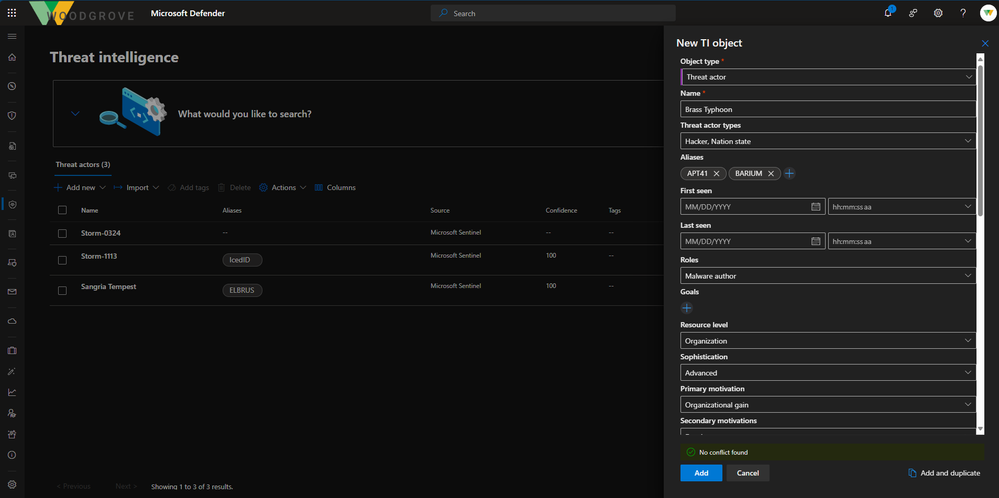Click the IcedID alias tag
This screenshot has height=498, width=999.
point(242,260)
